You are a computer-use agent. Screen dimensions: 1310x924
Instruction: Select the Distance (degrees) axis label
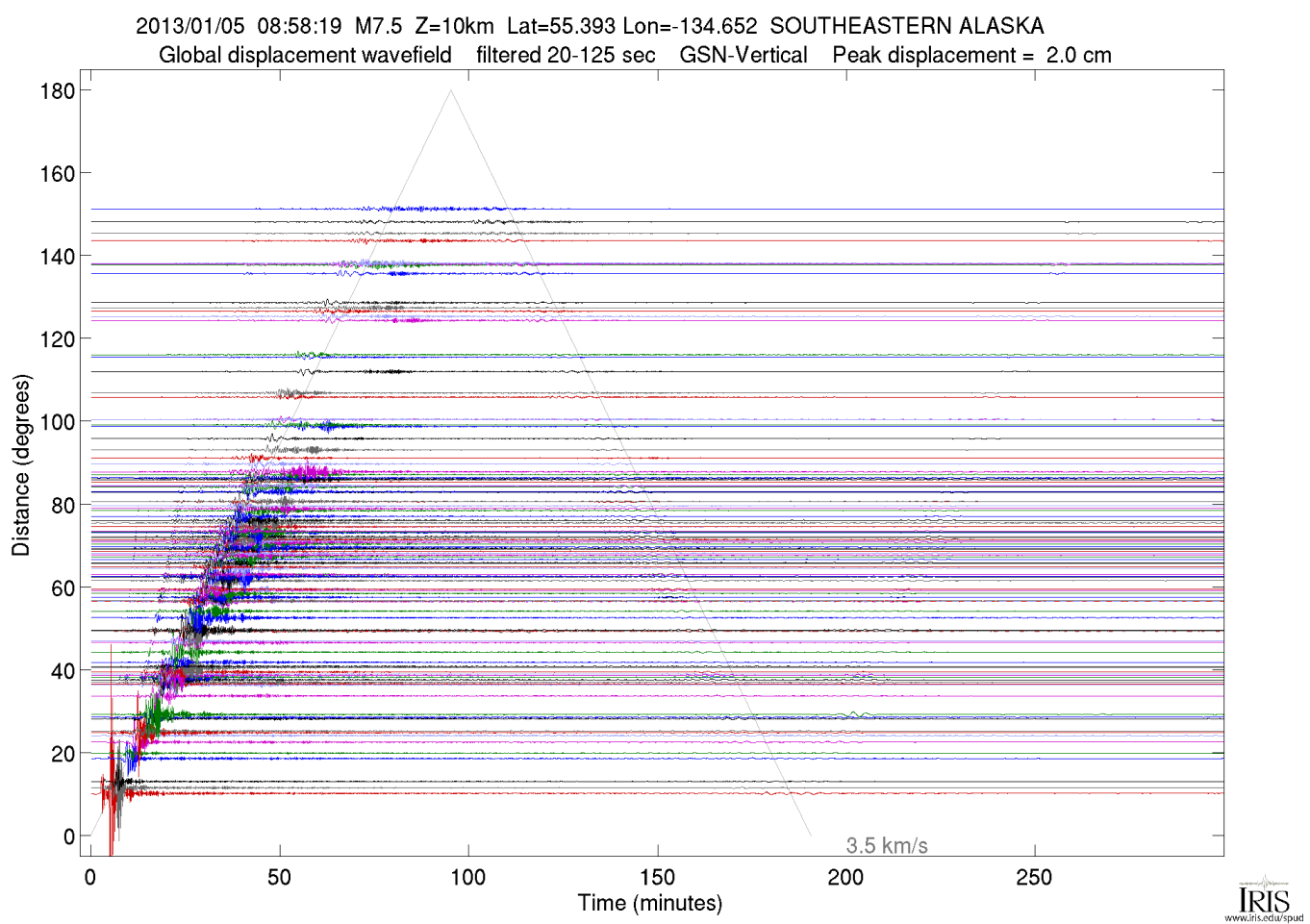[x=21, y=465]
